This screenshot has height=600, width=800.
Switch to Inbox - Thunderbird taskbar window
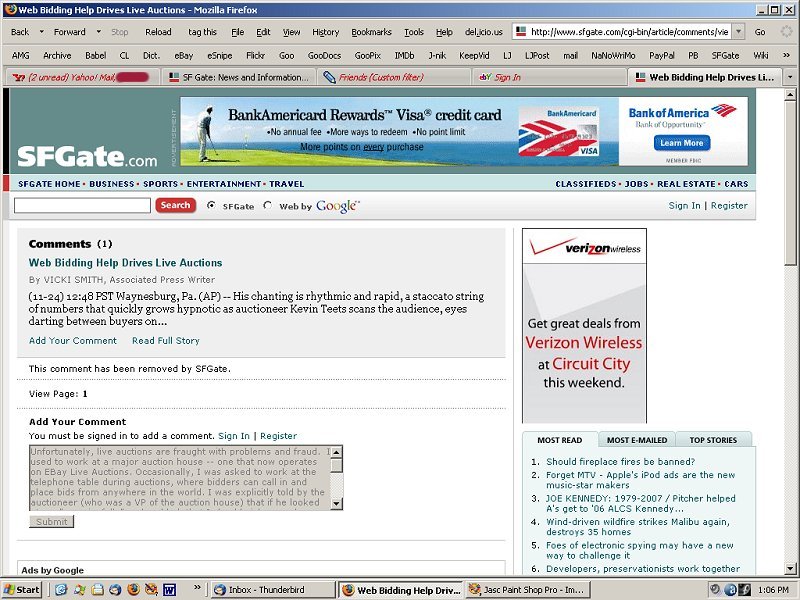coord(273,590)
